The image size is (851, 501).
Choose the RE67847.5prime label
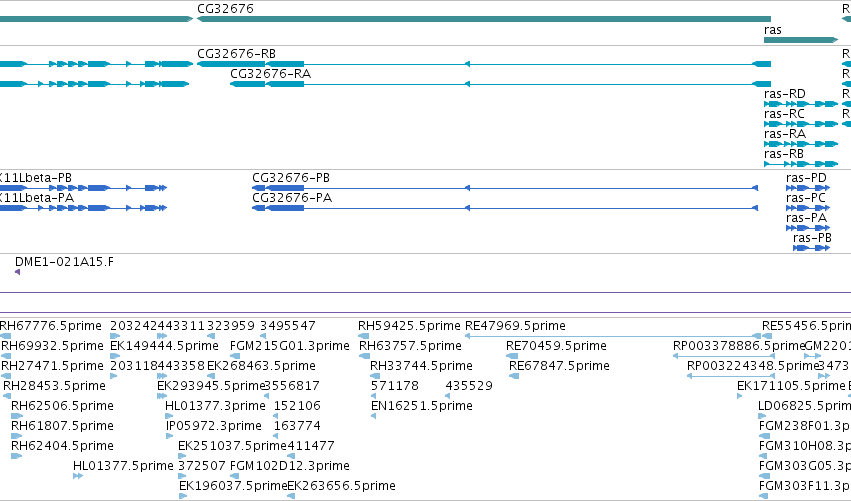point(560,366)
